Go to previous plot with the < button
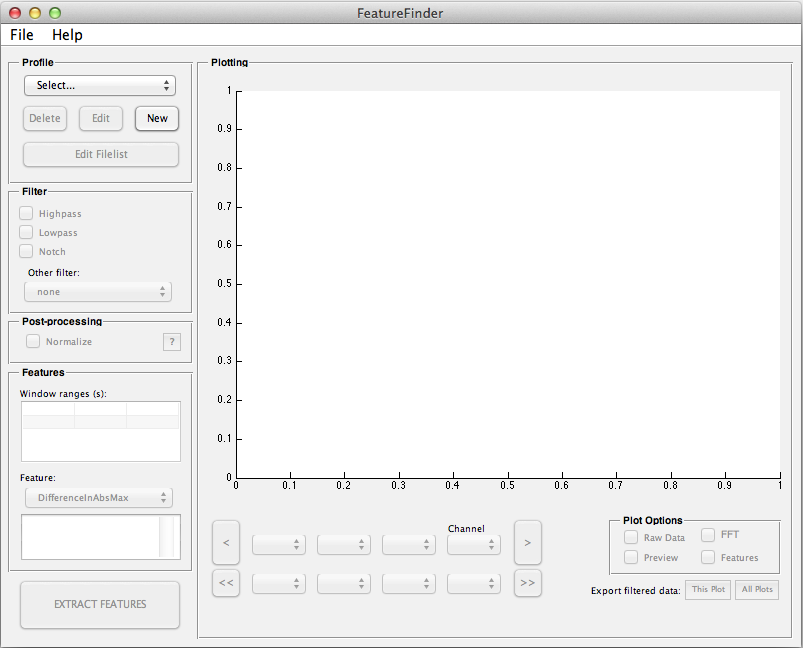 coord(226,542)
